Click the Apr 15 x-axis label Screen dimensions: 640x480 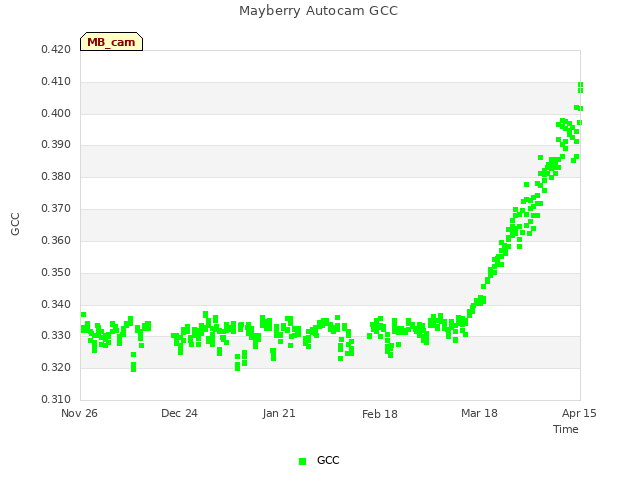579,413
